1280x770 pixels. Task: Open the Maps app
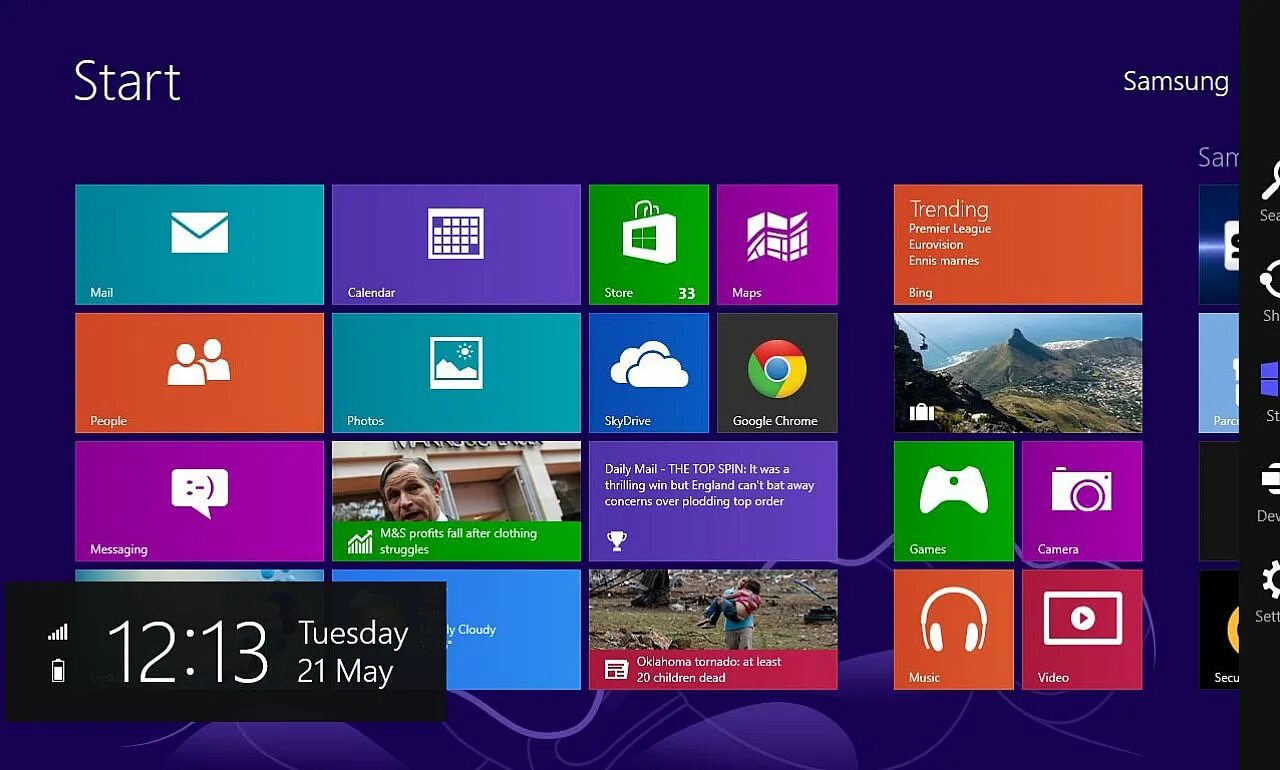click(x=777, y=243)
